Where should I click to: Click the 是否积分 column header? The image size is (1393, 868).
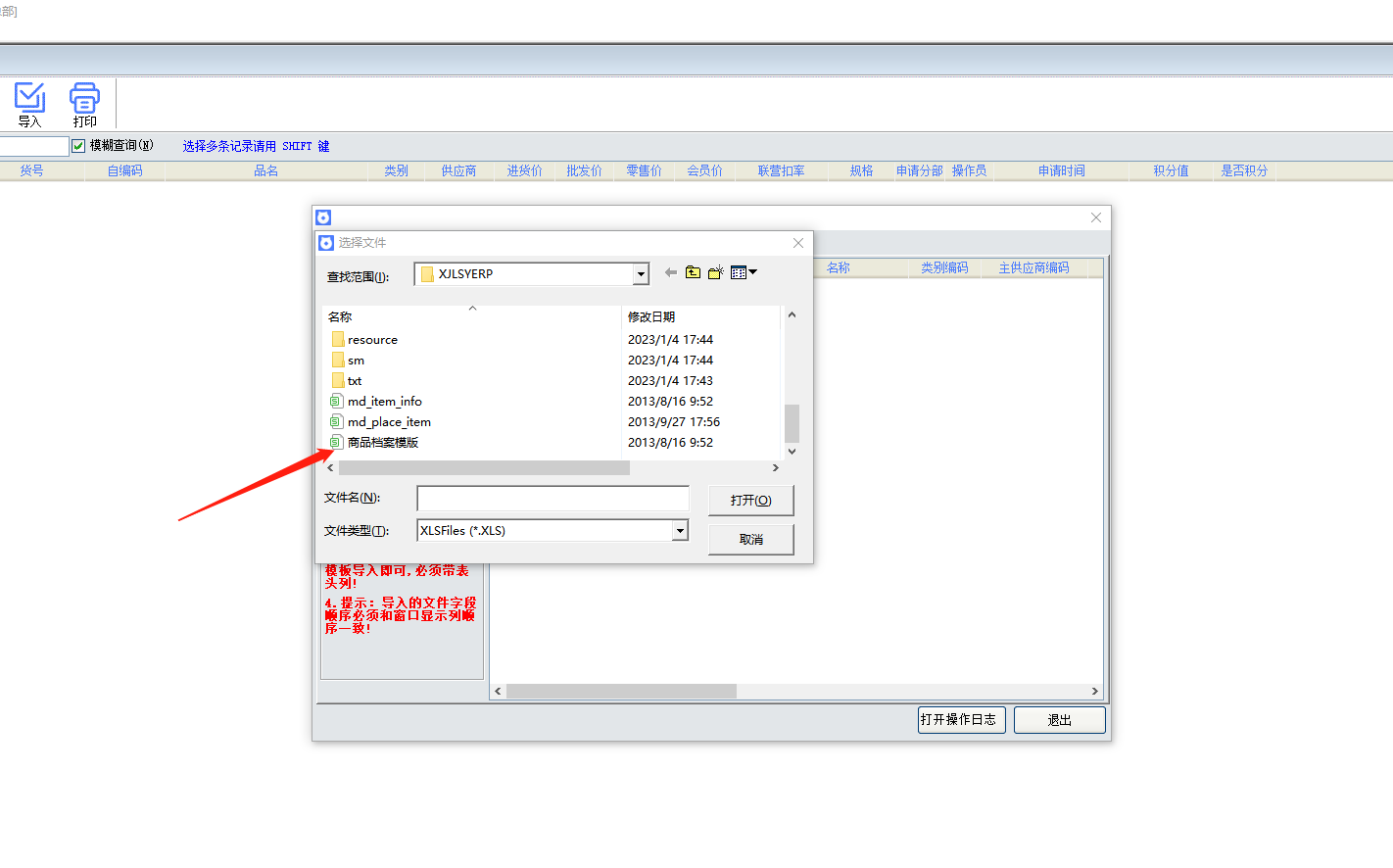pos(1244,170)
